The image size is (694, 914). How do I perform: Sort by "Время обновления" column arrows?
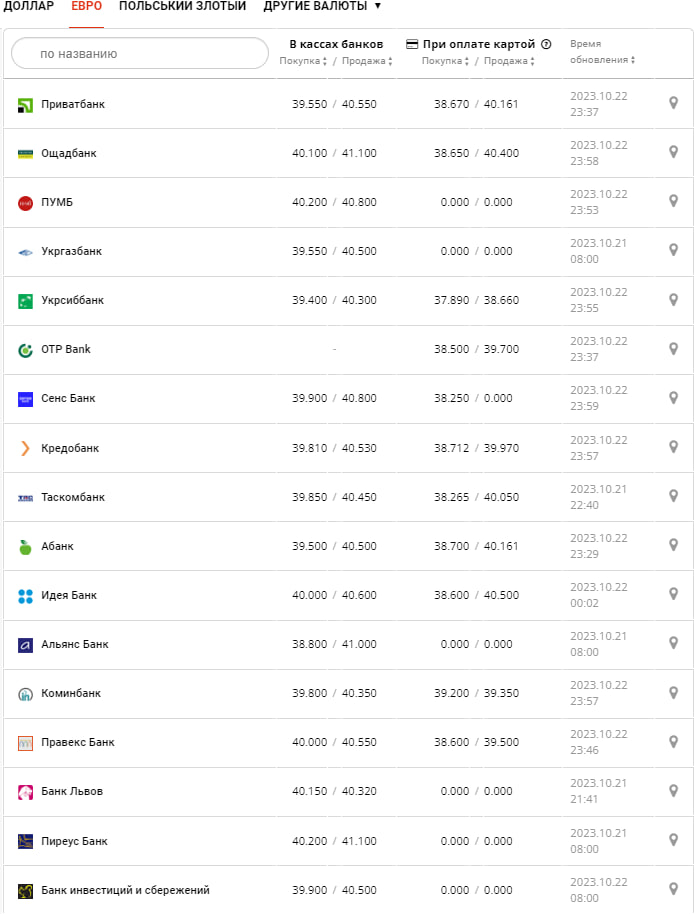pos(633,60)
